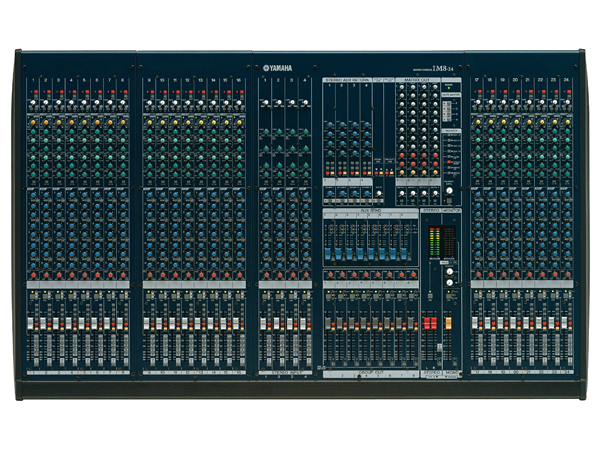Push the red button at top of channel 1

(x=36, y=92)
